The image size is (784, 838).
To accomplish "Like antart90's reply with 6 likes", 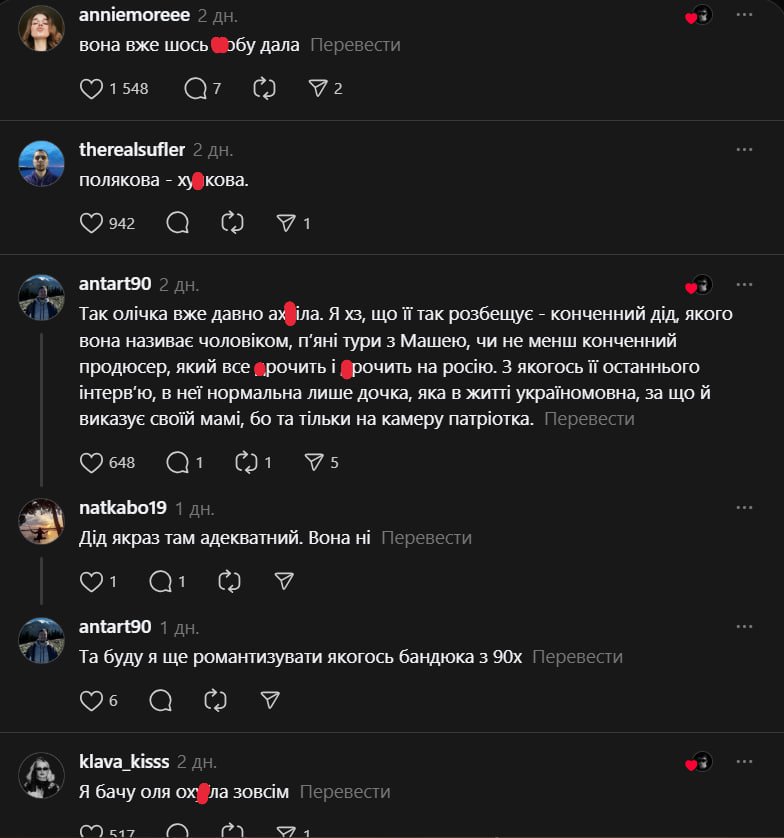I will [x=91, y=700].
